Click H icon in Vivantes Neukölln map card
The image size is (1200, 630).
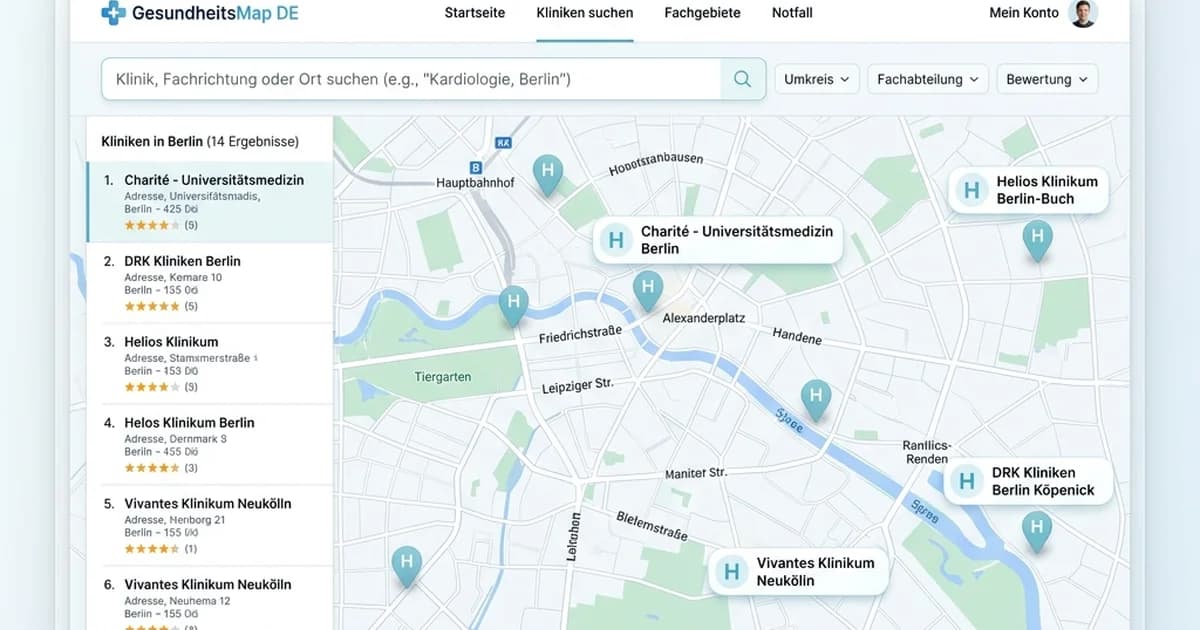(x=731, y=572)
